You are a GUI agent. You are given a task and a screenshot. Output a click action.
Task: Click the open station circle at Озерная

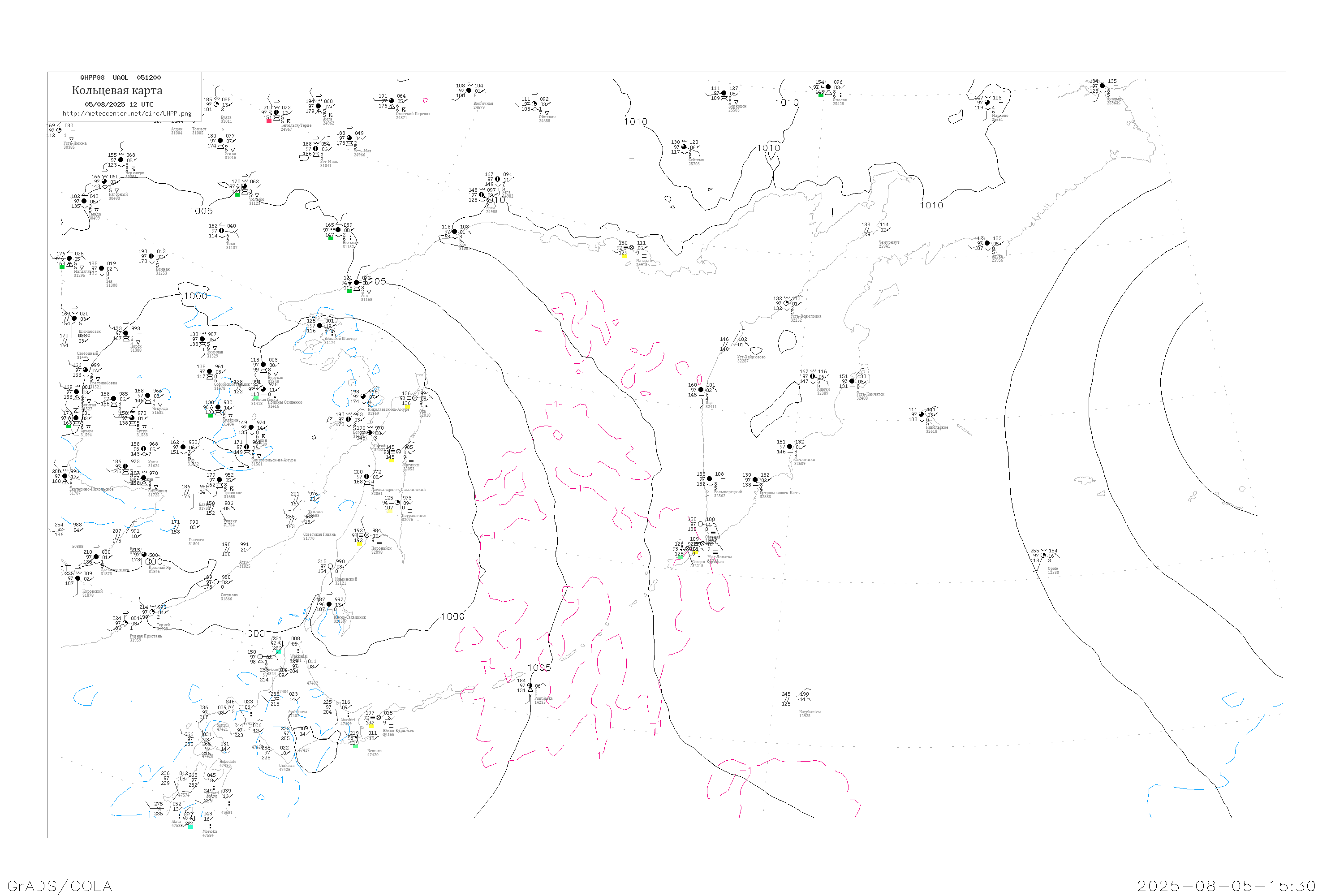pos(701,524)
